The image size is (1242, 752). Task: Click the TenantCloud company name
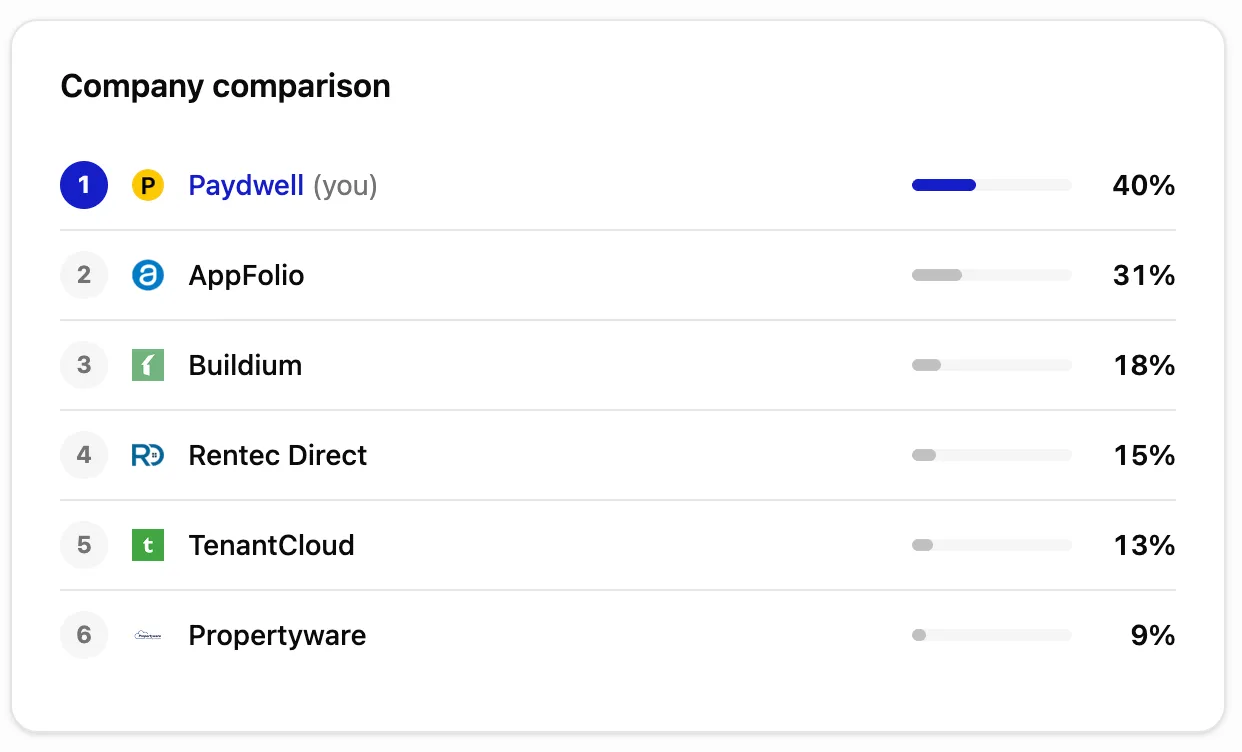[271, 545]
